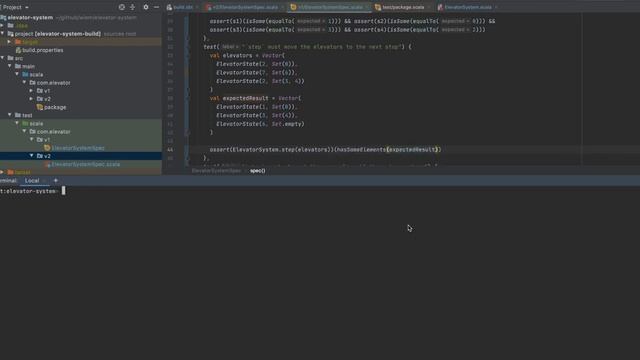The width and height of the screenshot is (640, 360).
Task: Collapse the highlighted v2 package under test
Action: pyautogui.click(x=31, y=156)
